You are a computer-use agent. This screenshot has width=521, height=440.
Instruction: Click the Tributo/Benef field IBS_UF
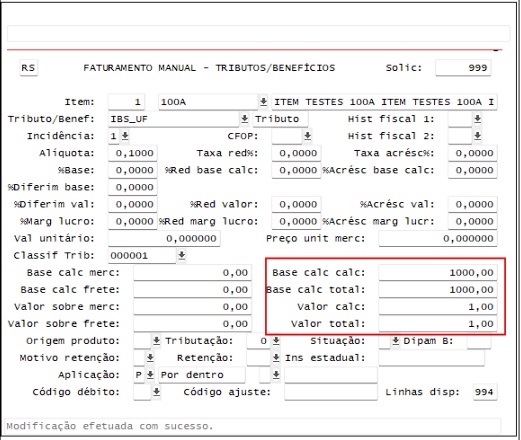coord(173,119)
